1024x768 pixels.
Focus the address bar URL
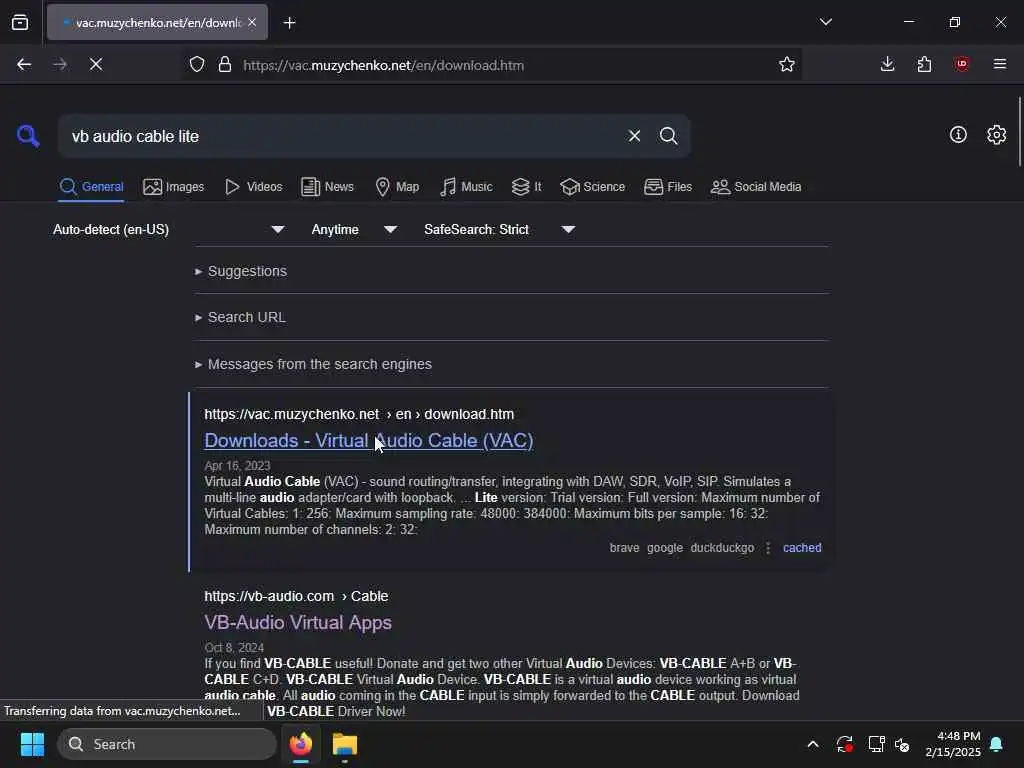[x=384, y=65]
